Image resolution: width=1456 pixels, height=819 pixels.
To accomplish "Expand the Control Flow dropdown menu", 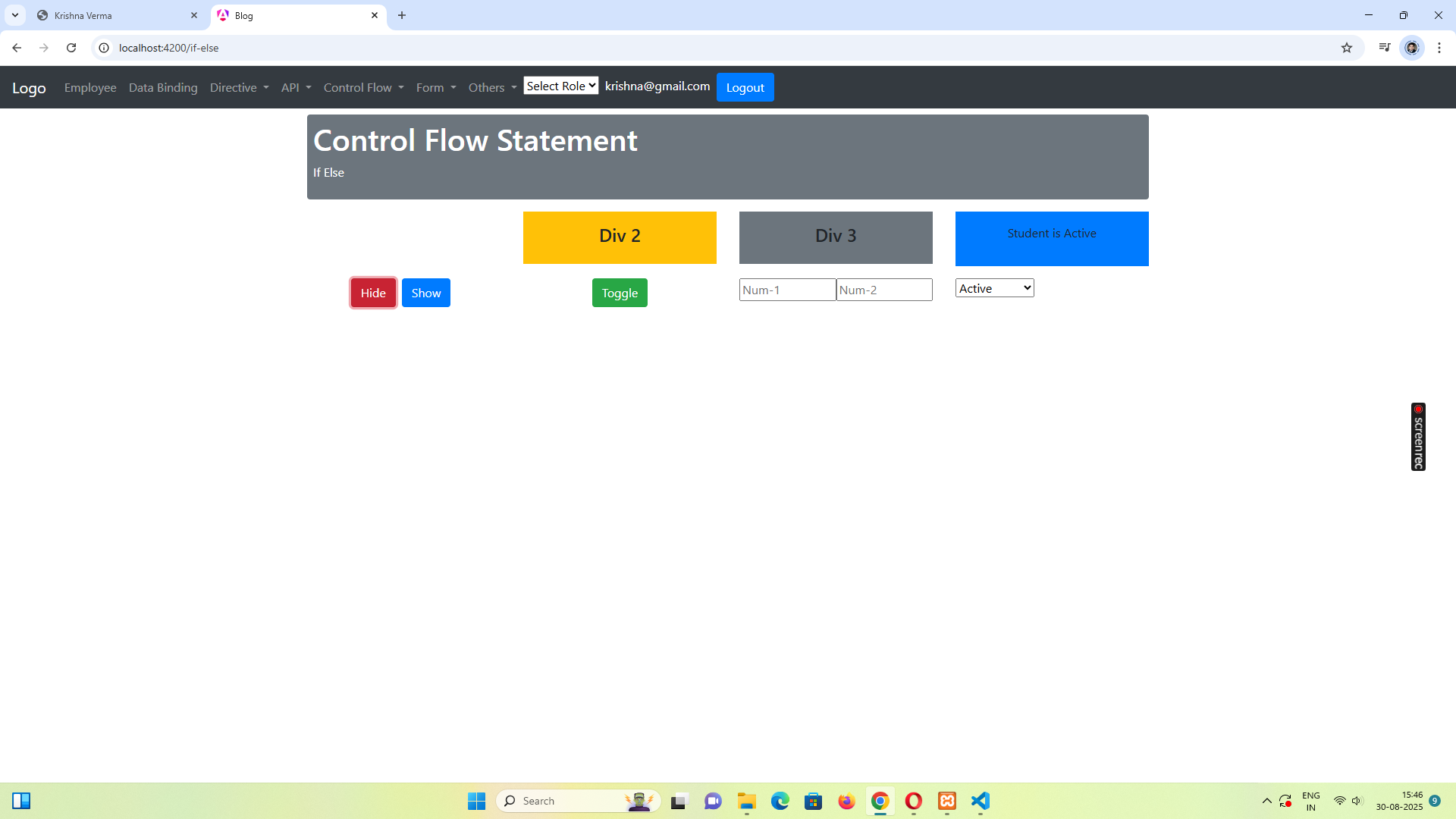I will 364,88.
